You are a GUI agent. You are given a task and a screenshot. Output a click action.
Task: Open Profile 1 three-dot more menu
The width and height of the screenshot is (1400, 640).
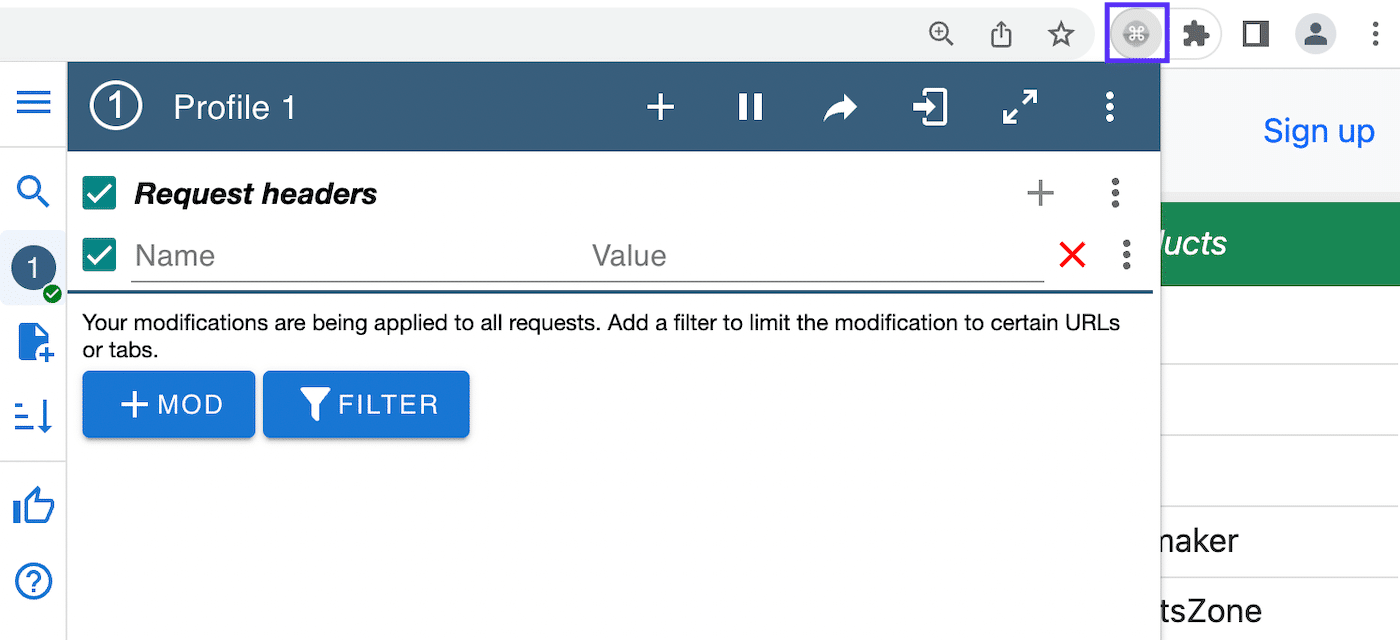(1109, 107)
